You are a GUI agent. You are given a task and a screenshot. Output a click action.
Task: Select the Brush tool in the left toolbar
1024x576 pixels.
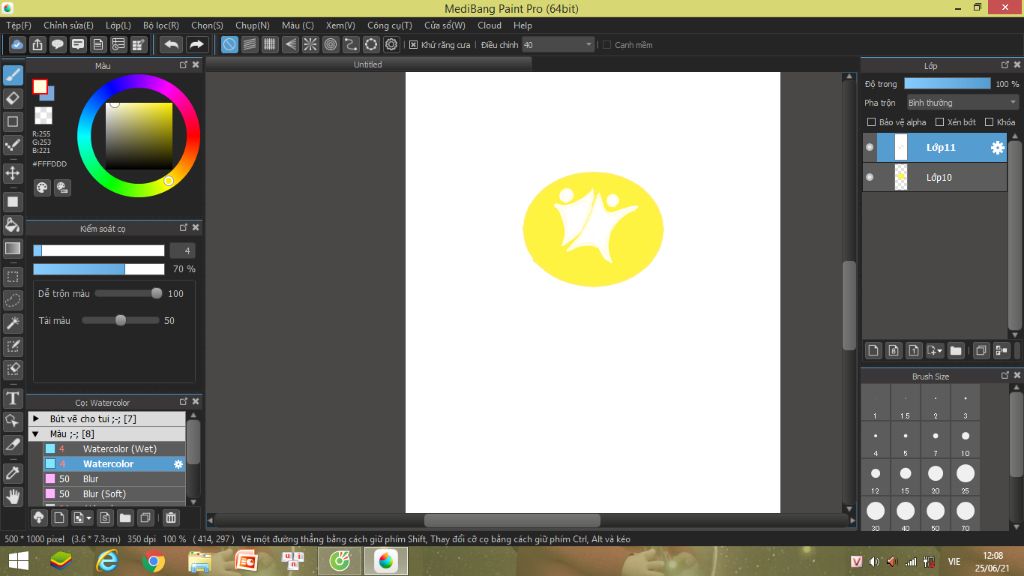click(13, 75)
